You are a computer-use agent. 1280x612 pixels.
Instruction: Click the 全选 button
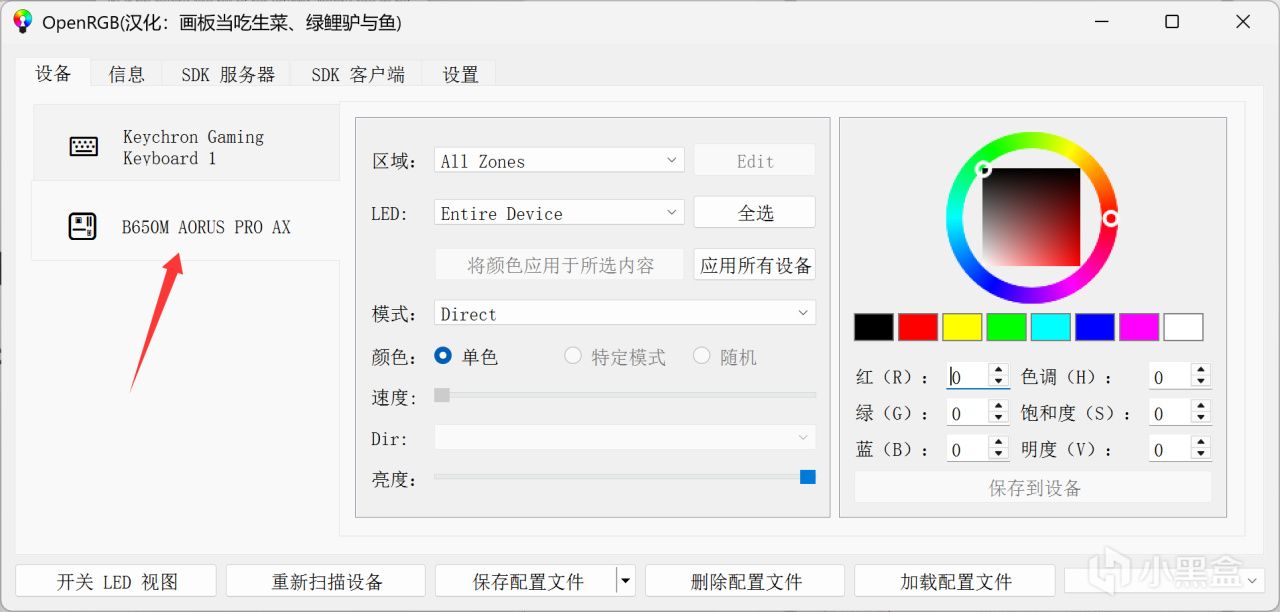[x=755, y=213]
